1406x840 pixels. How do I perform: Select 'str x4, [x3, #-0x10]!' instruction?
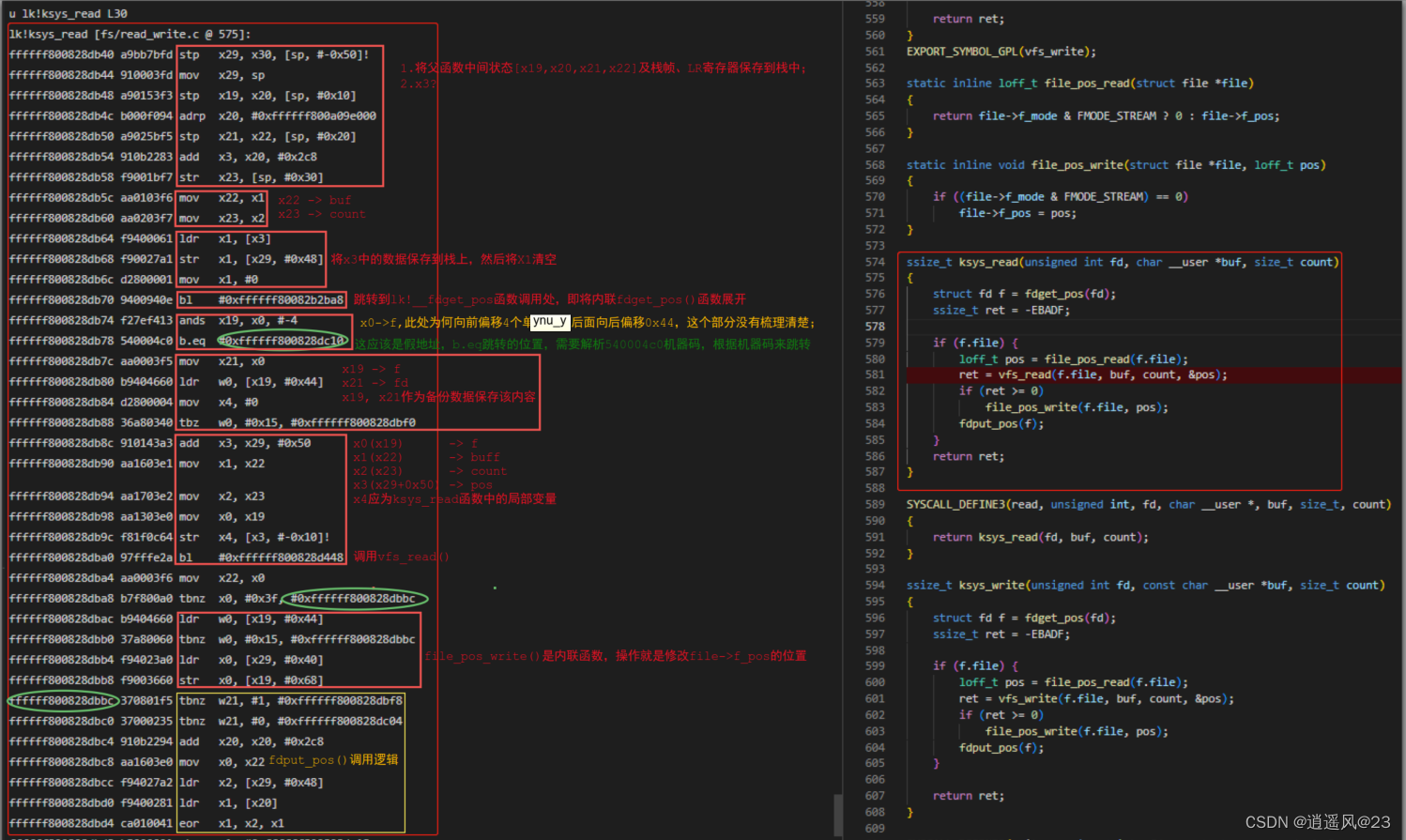tap(254, 537)
